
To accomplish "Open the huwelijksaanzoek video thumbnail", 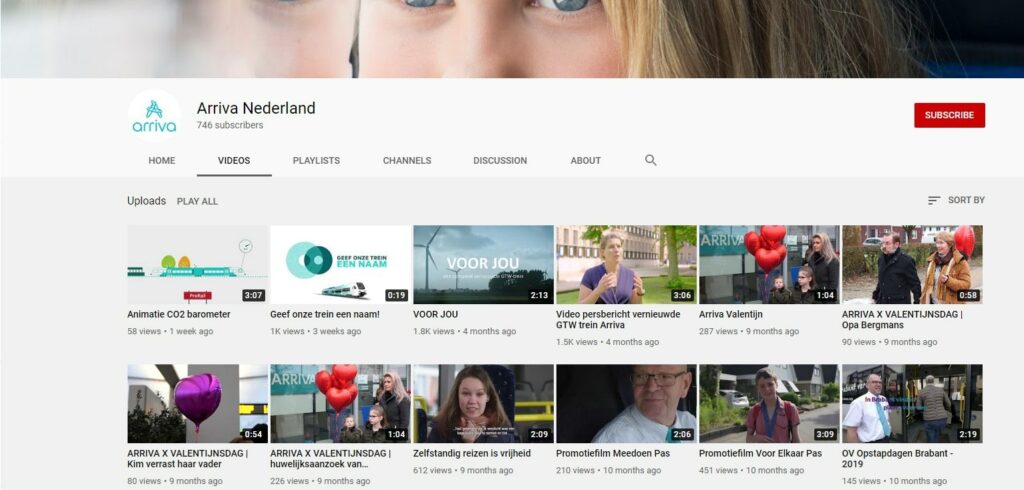I will tap(340, 404).
